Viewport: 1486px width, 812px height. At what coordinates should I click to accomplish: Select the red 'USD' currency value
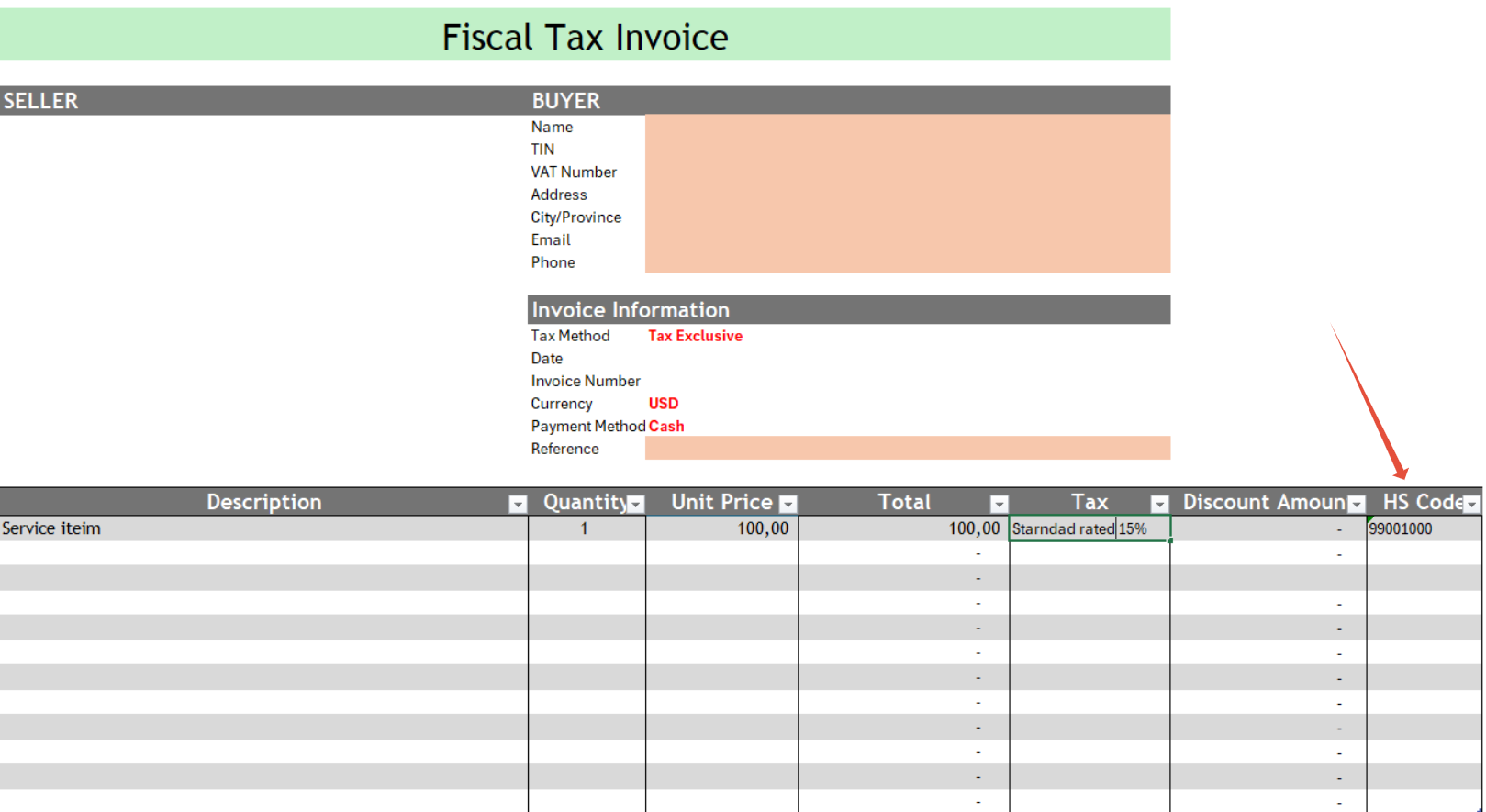pyautogui.click(x=664, y=404)
